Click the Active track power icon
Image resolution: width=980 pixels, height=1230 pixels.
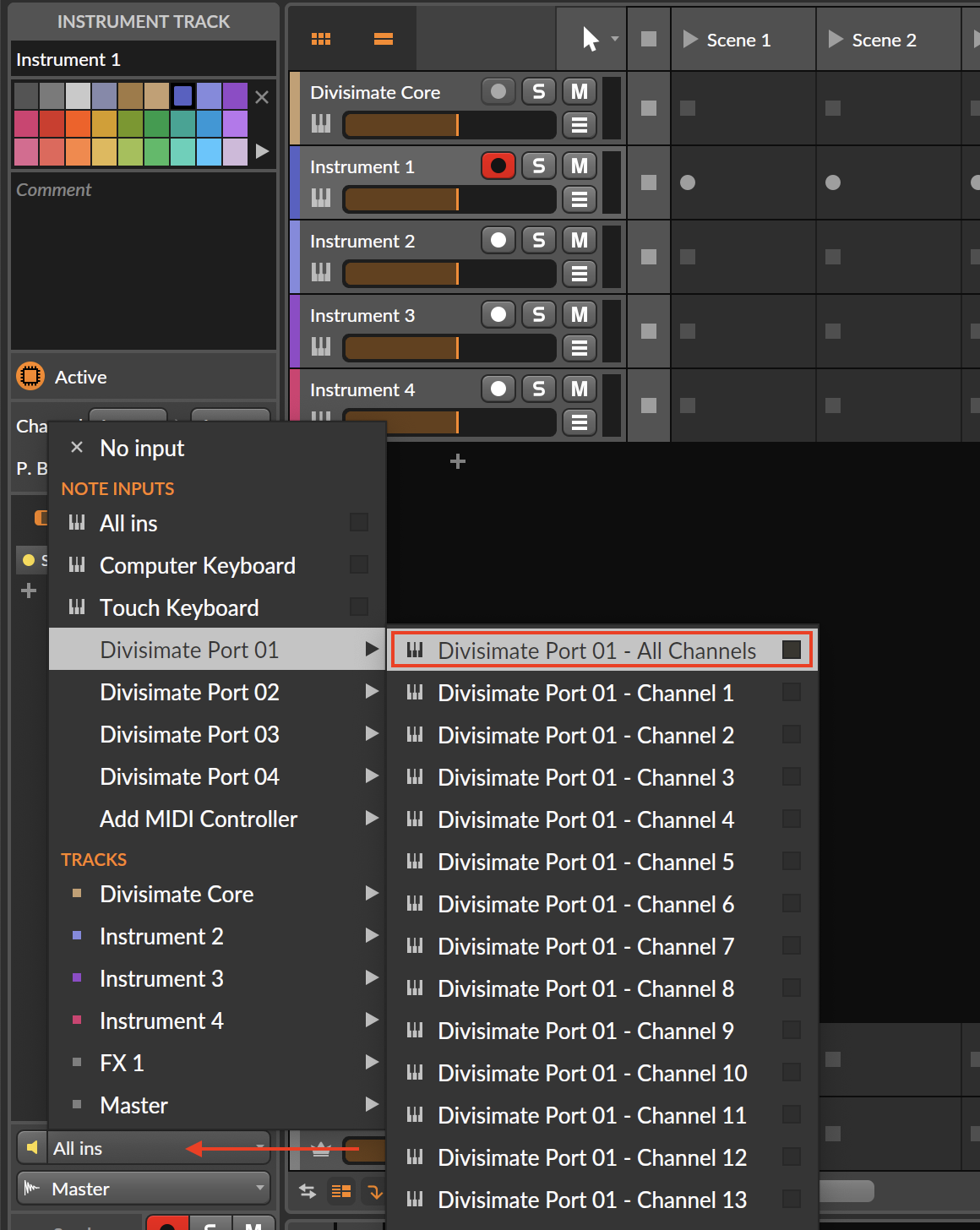coord(30,376)
